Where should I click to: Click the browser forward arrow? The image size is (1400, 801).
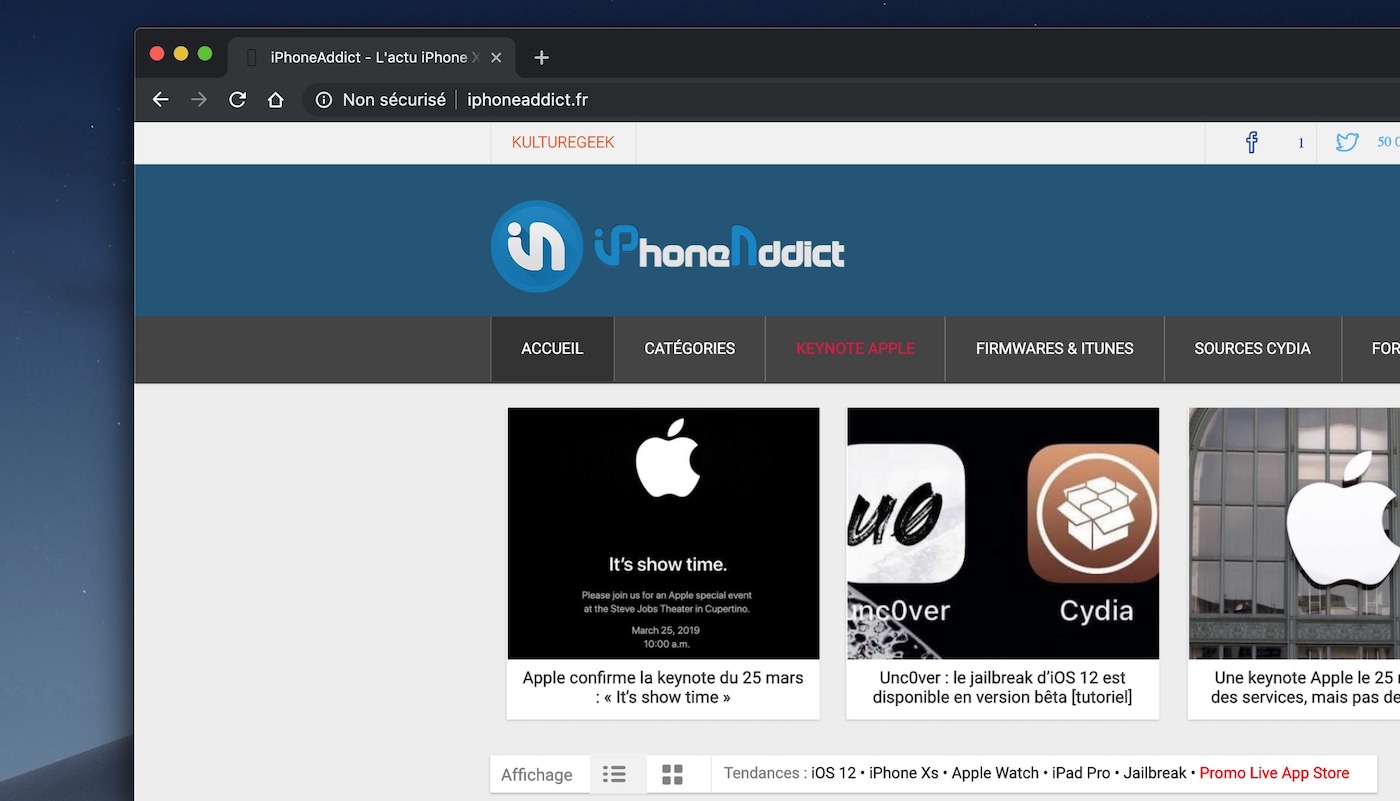coord(199,100)
